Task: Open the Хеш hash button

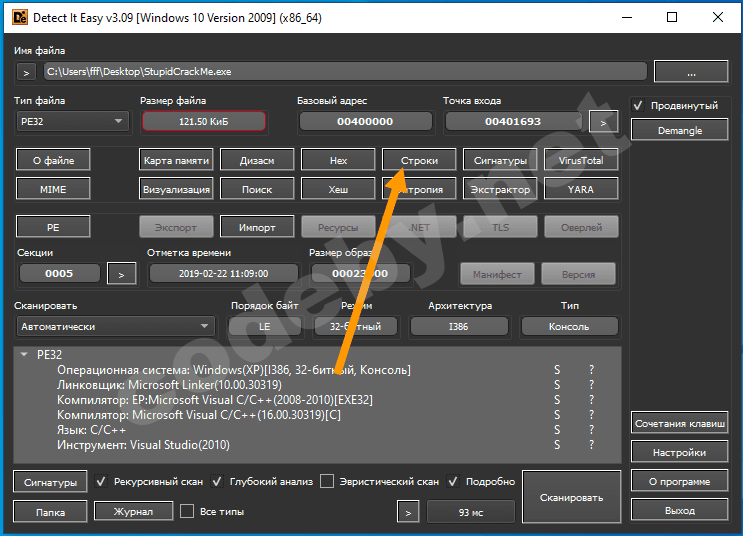Action: (x=338, y=189)
